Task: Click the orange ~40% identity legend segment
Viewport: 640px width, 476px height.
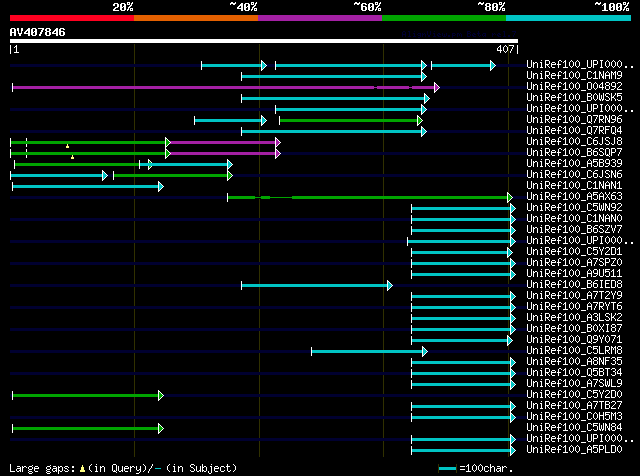Action: [196, 18]
